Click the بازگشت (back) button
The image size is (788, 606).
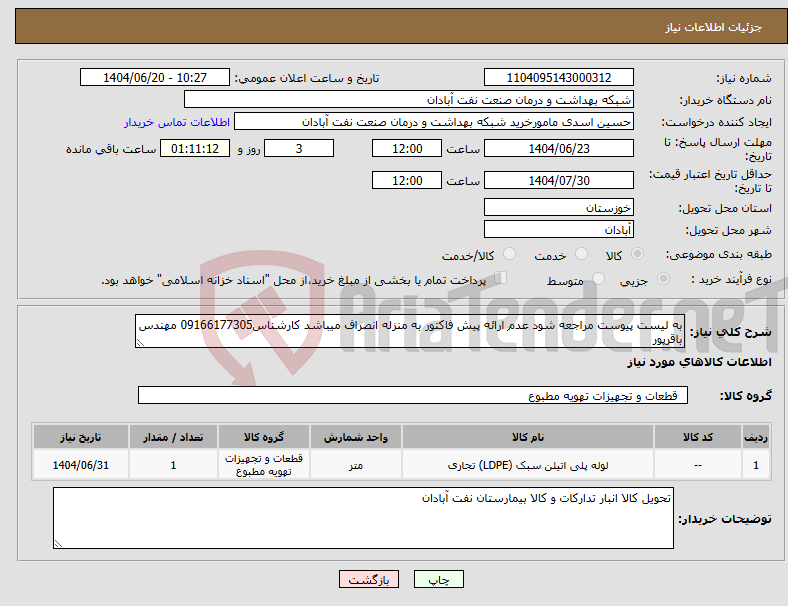[x=369, y=579]
